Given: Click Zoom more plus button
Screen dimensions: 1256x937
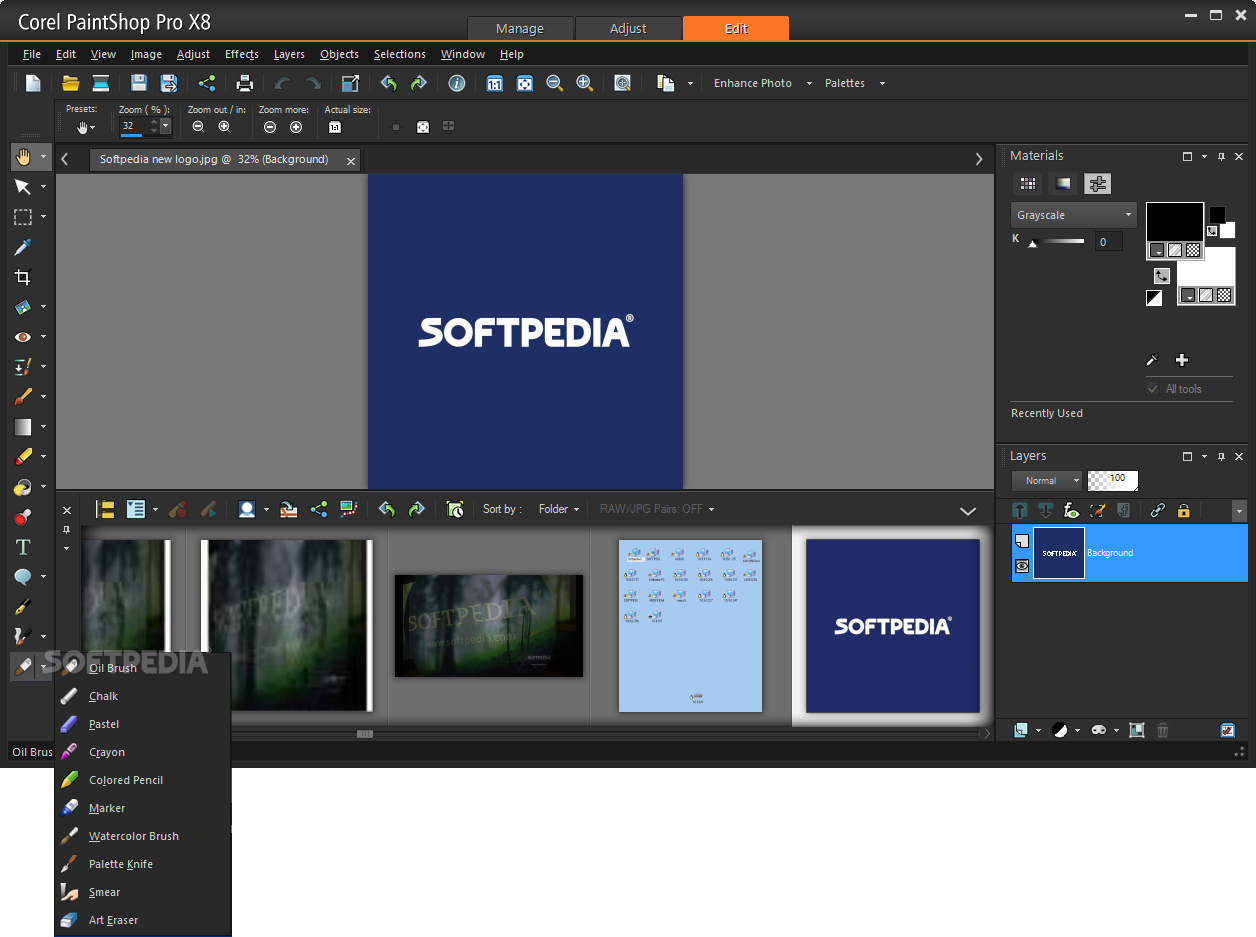Looking at the screenshot, I should point(296,127).
